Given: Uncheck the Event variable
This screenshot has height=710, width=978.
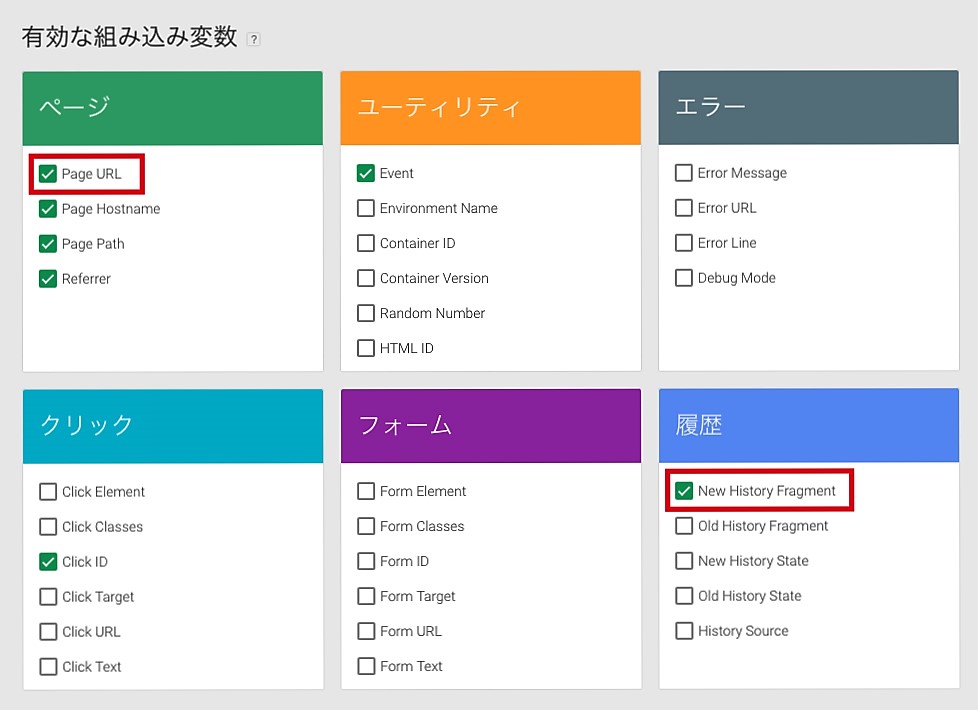Looking at the screenshot, I should pyautogui.click(x=366, y=173).
